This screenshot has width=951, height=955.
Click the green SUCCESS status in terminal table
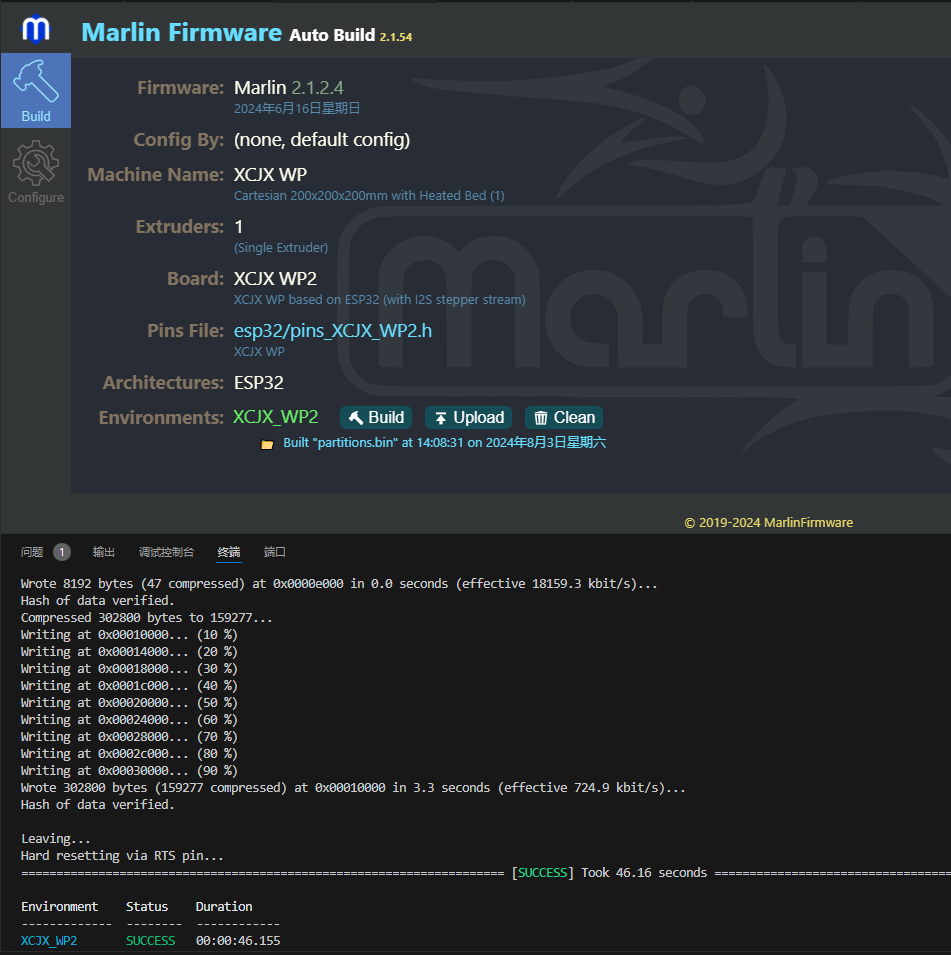click(x=150, y=941)
